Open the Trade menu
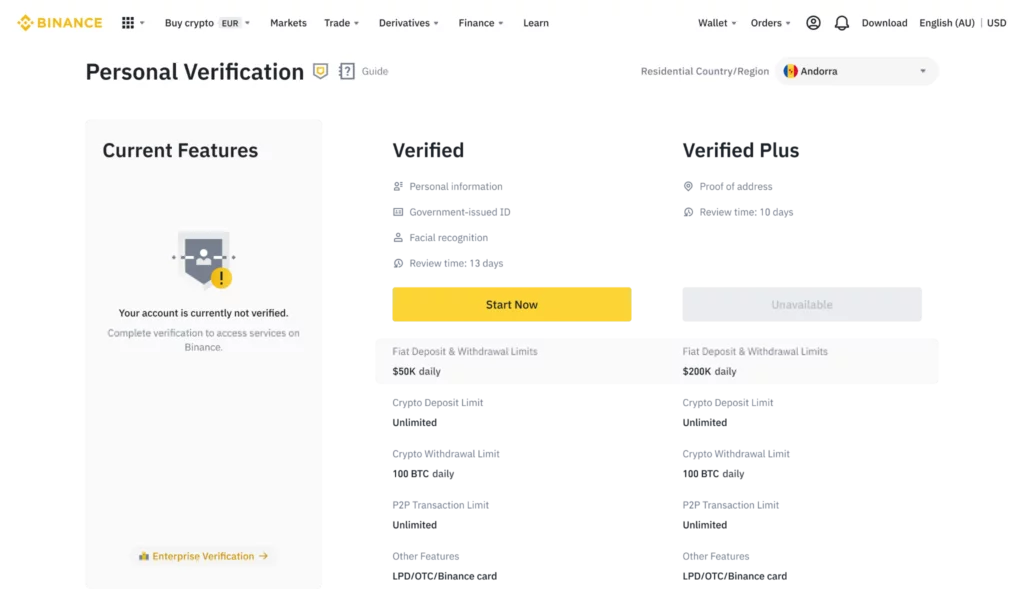The width and height of the screenshot is (1024, 589). (341, 23)
